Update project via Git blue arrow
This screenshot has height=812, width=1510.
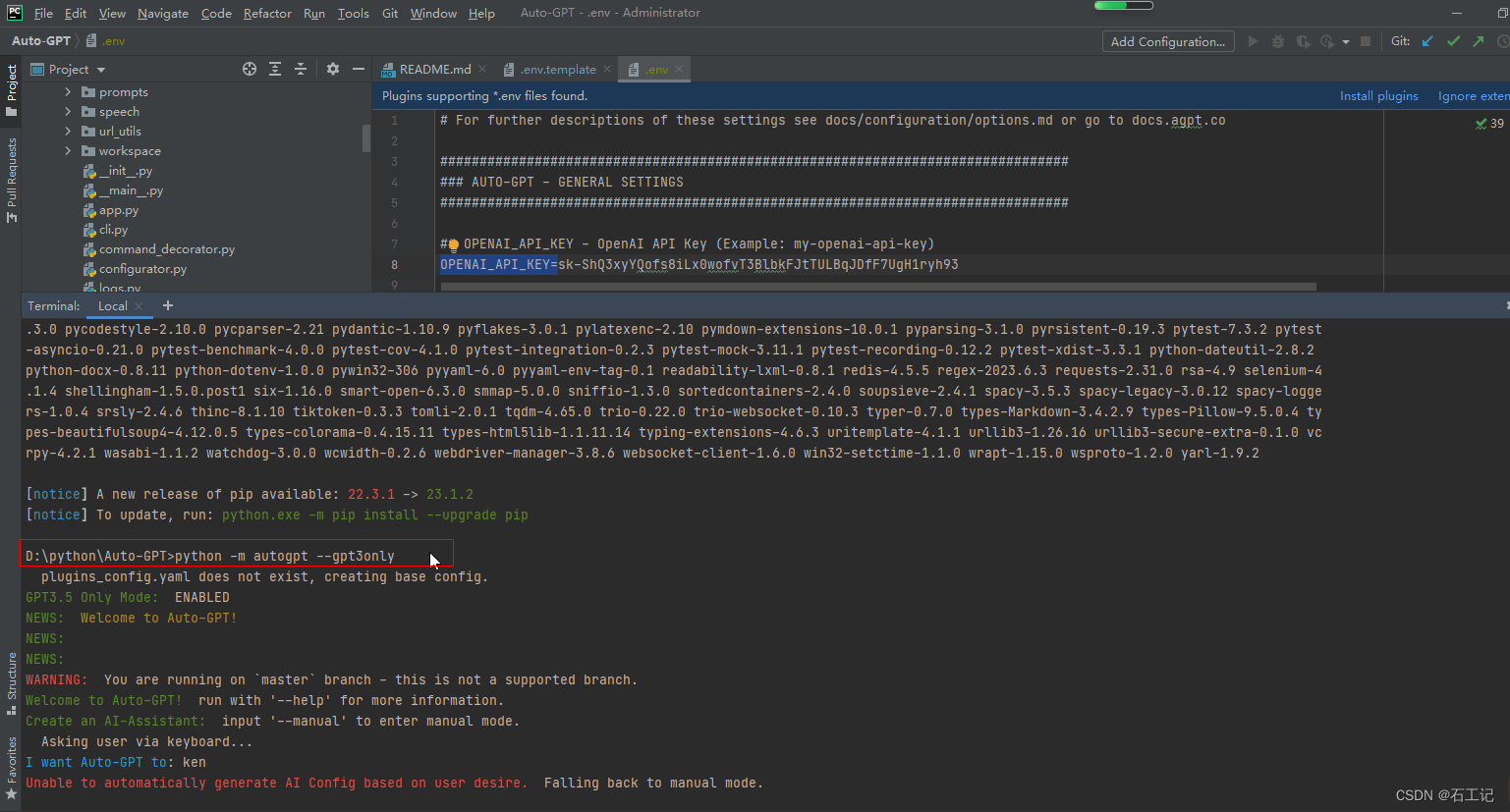[x=1427, y=41]
